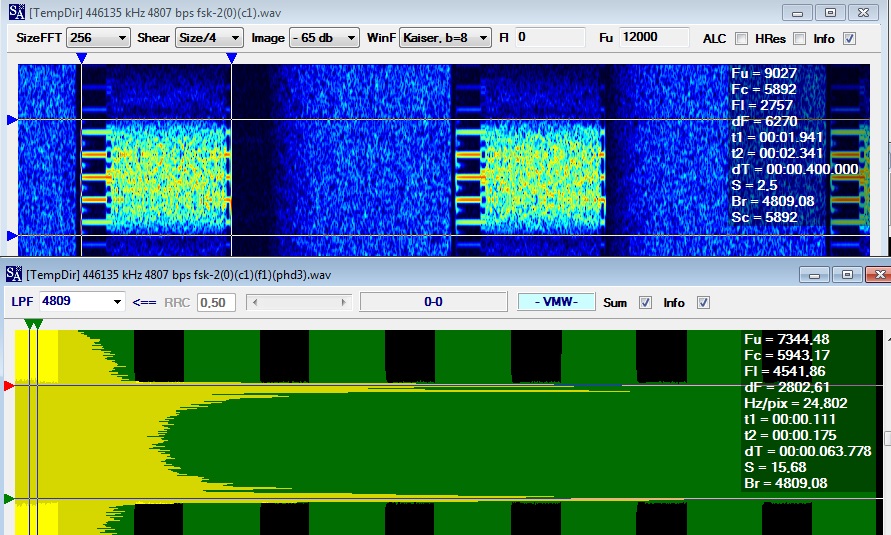The height and width of the screenshot is (535, 891).
Task: Toggle the ALC checkbox
Action: [x=741, y=39]
